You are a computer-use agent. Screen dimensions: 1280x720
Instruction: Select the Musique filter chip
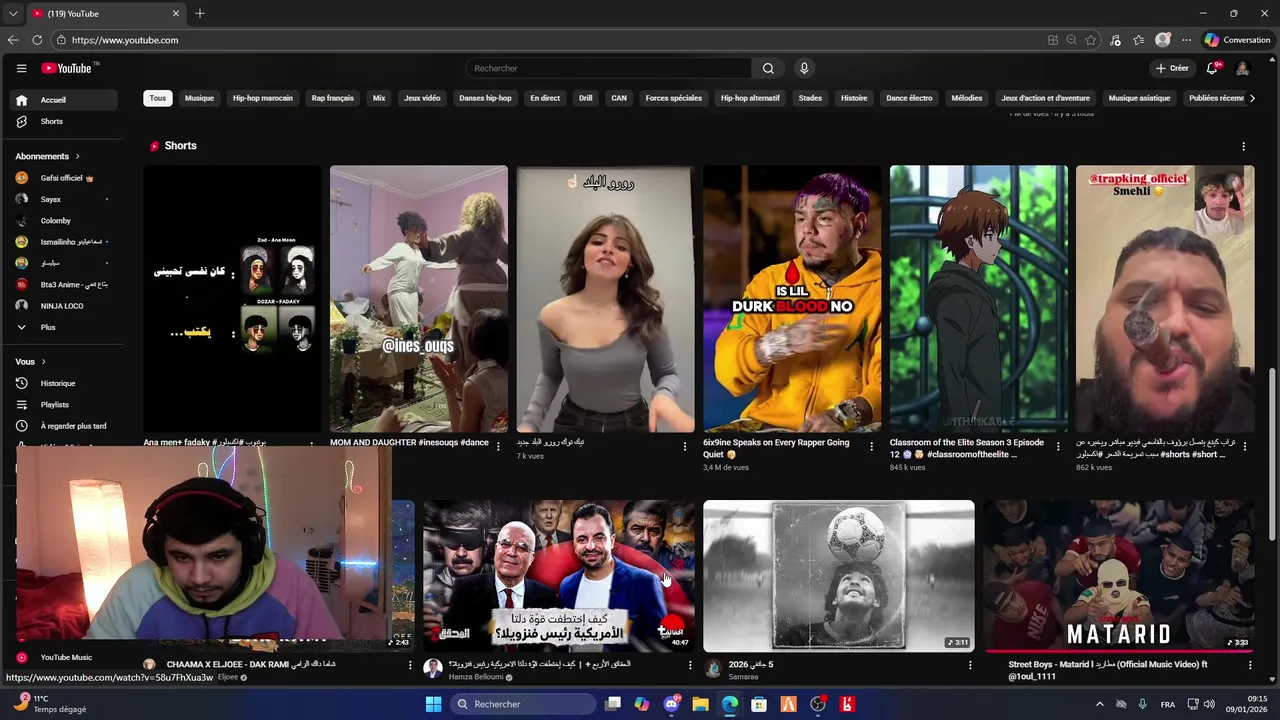click(199, 98)
